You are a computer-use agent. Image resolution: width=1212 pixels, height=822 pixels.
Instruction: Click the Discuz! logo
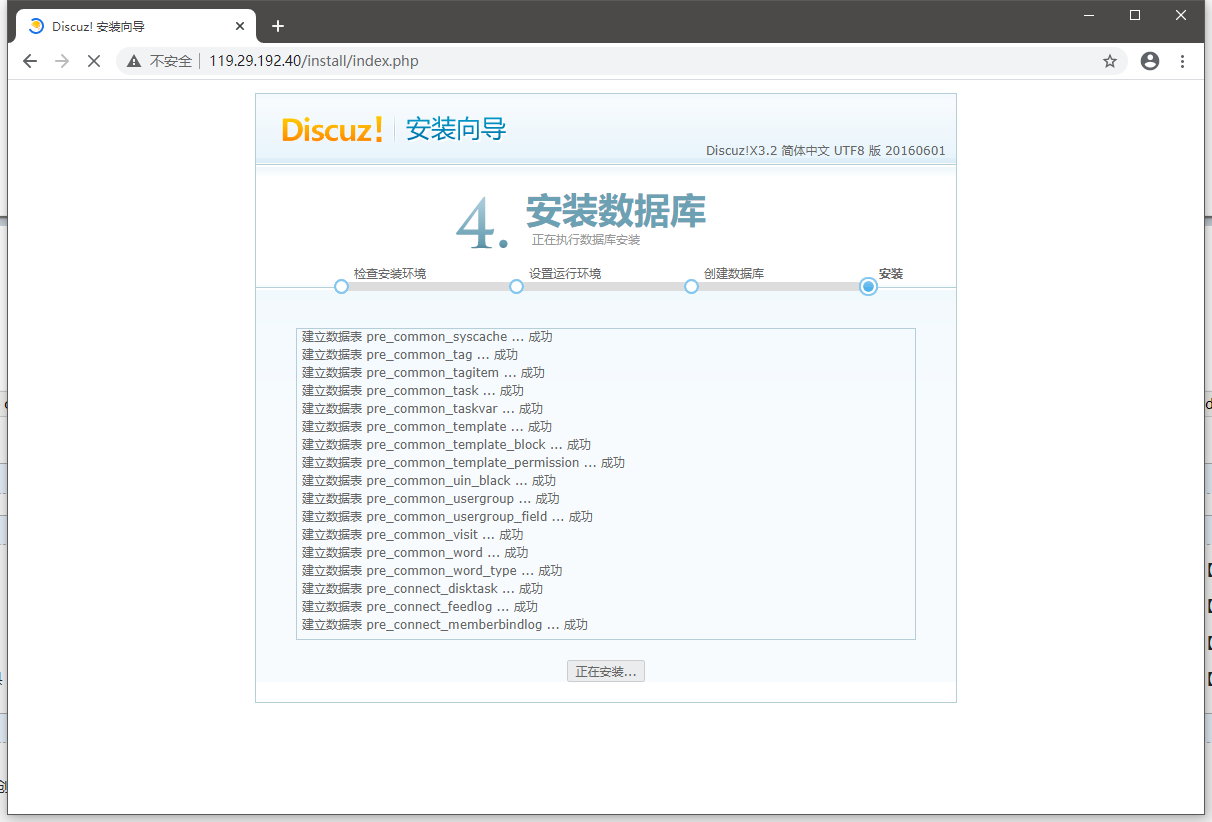pos(332,129)
